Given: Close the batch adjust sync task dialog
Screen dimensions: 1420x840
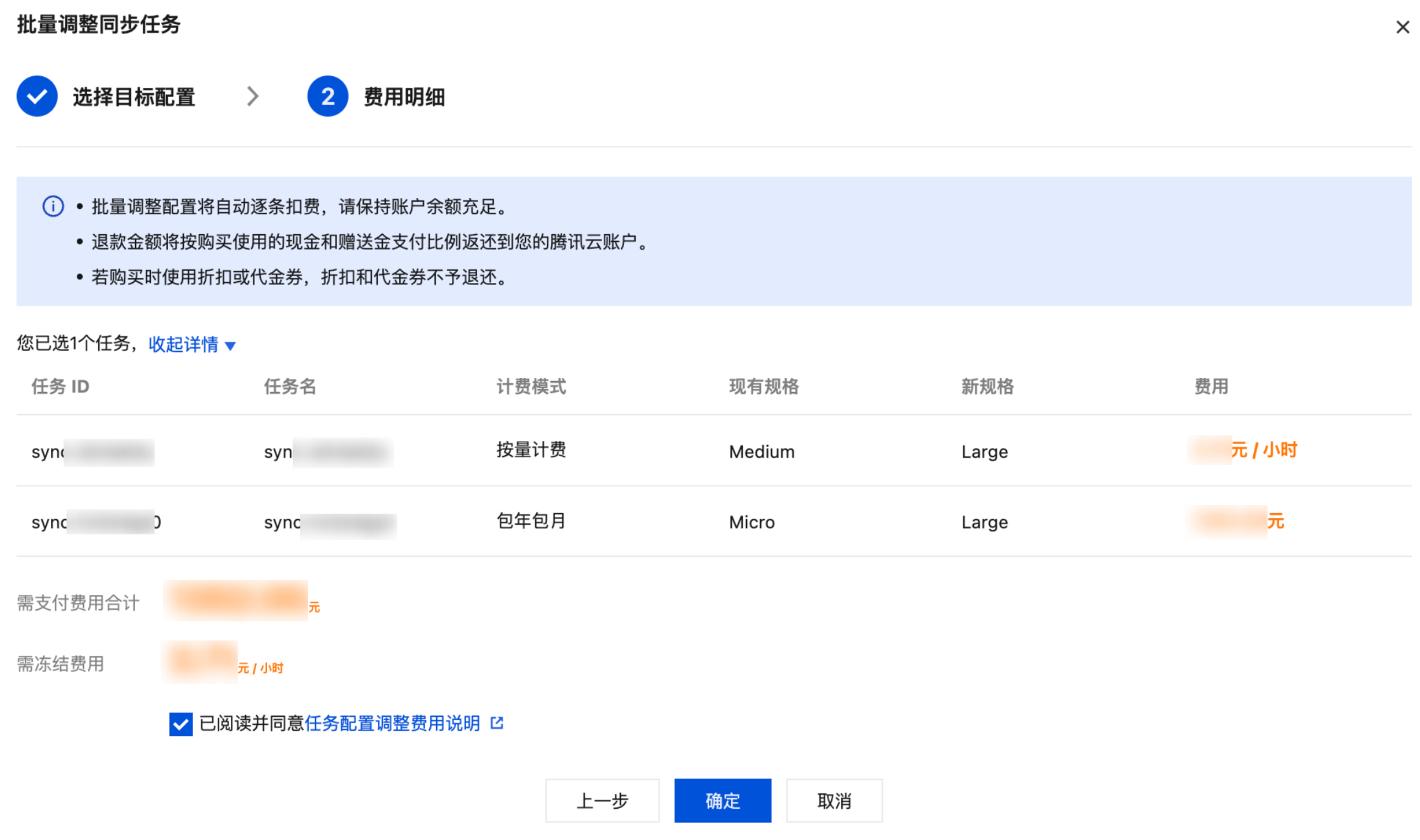Looking at the screenshot, I should (x=1402, y=27).
